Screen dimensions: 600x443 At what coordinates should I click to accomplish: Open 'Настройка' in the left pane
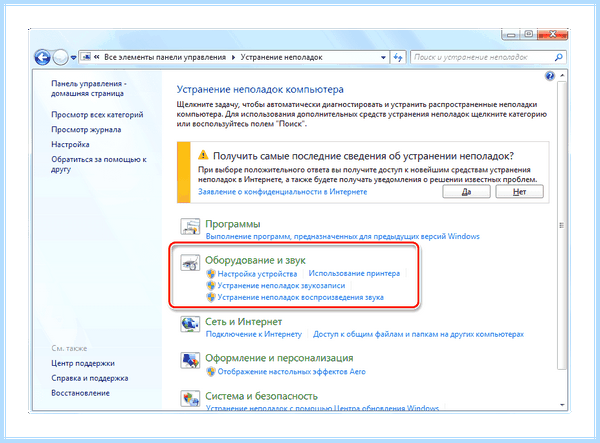pos(70,145)
